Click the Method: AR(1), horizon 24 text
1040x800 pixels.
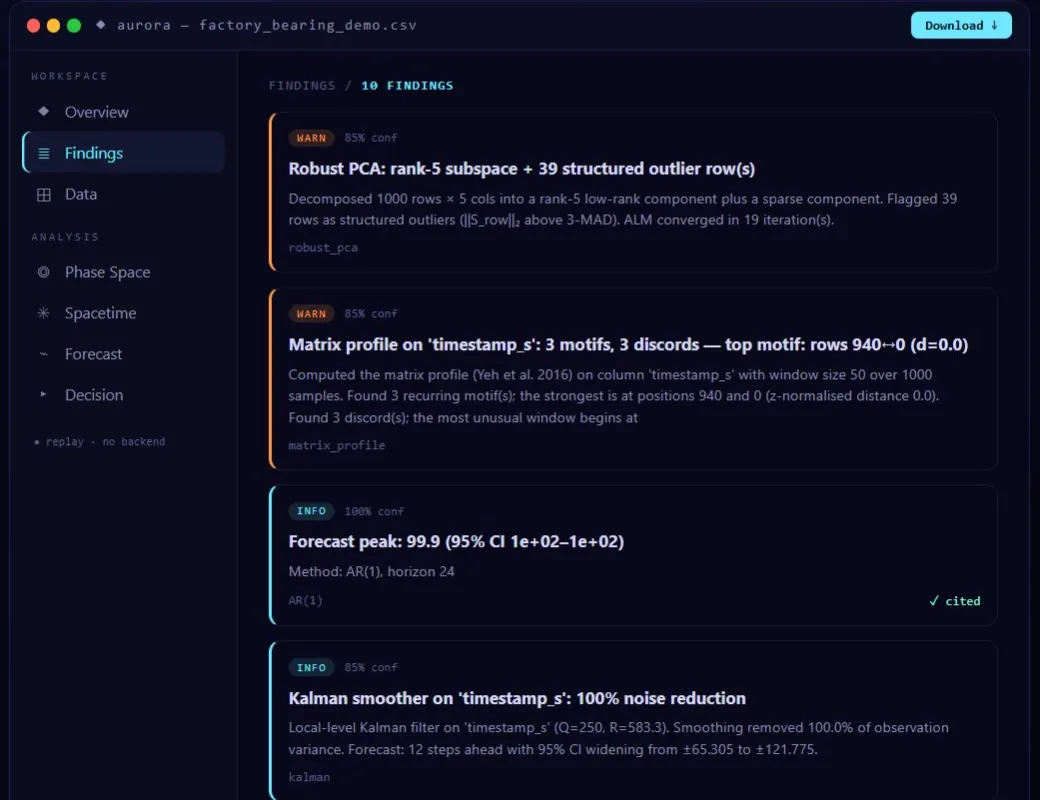coord(371,571)
